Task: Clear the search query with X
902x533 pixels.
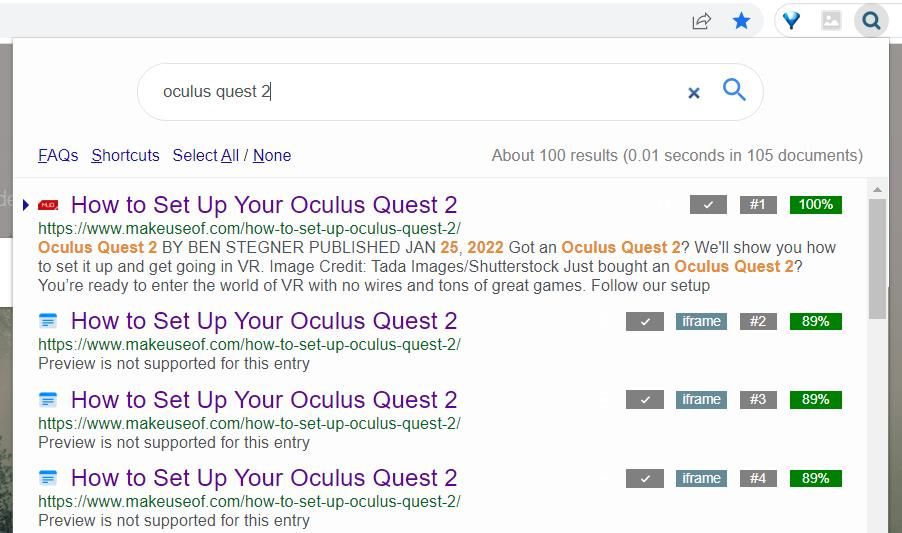Action: [693, 93]
